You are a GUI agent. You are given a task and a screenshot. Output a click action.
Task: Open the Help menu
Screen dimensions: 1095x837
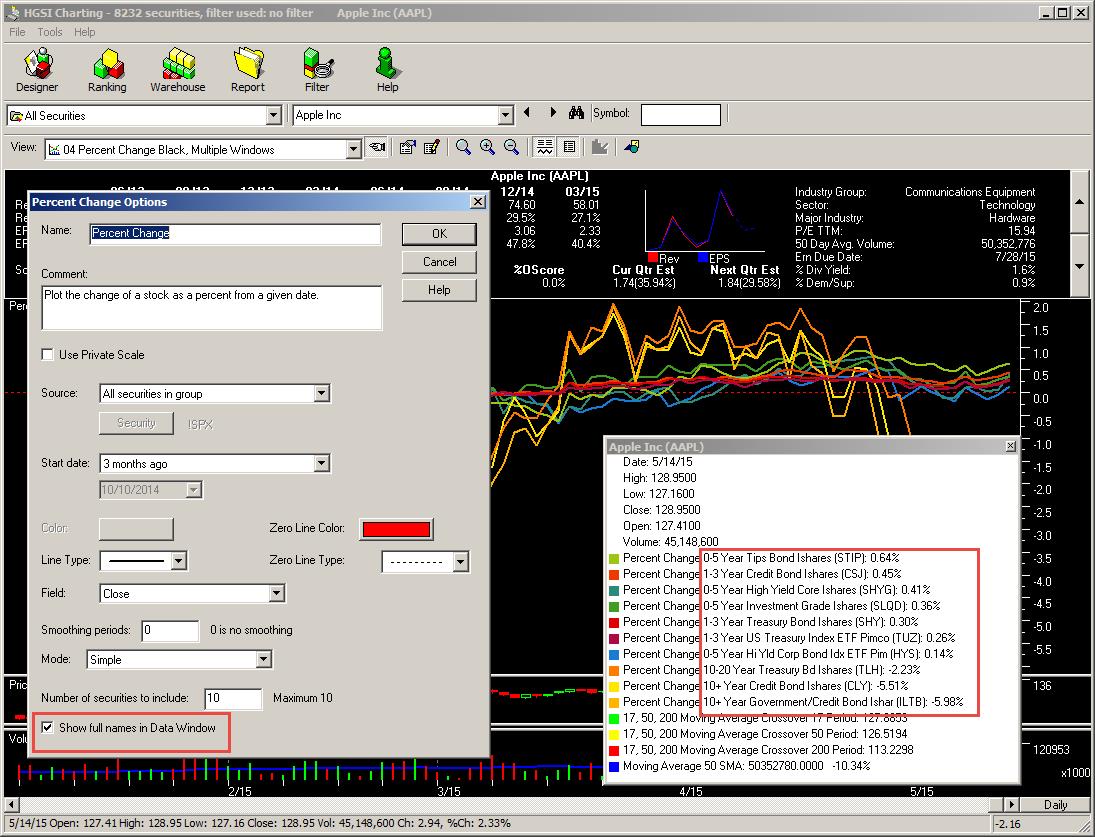[84, 32]
